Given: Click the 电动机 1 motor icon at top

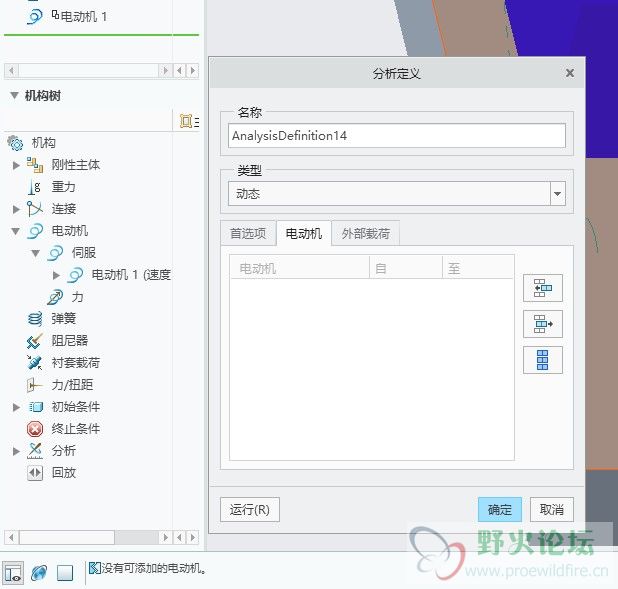Looking at the screenshot, I should pos(35,17).
